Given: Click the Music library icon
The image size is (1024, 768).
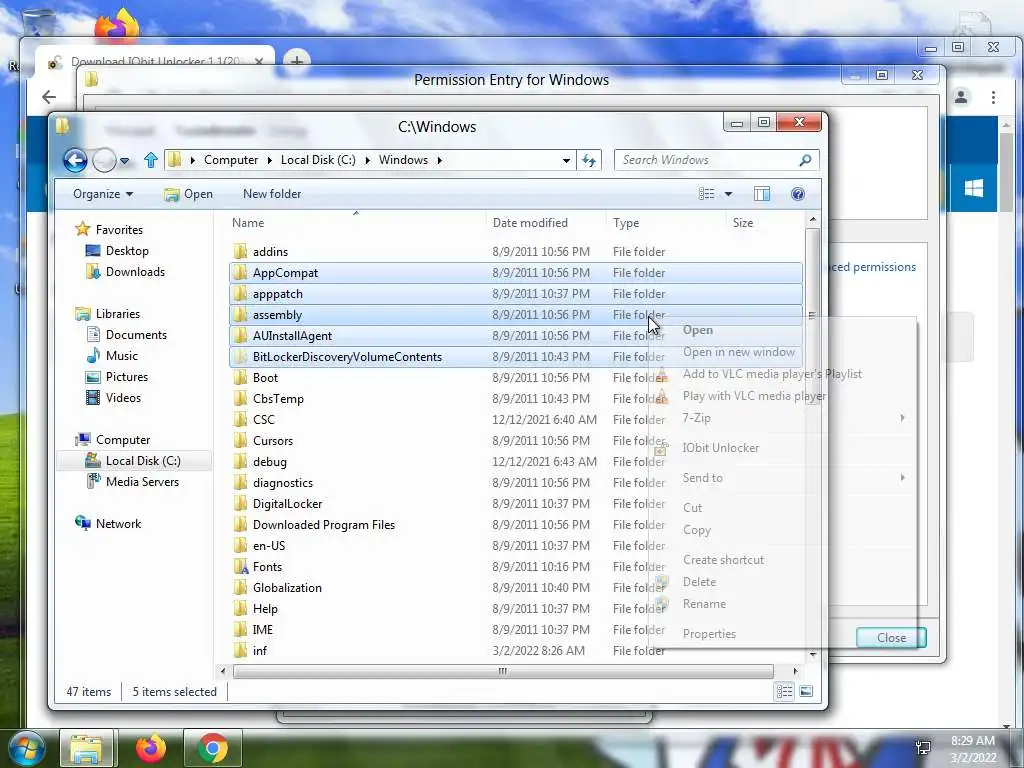Looking at the screenshot, I should 93,355.
